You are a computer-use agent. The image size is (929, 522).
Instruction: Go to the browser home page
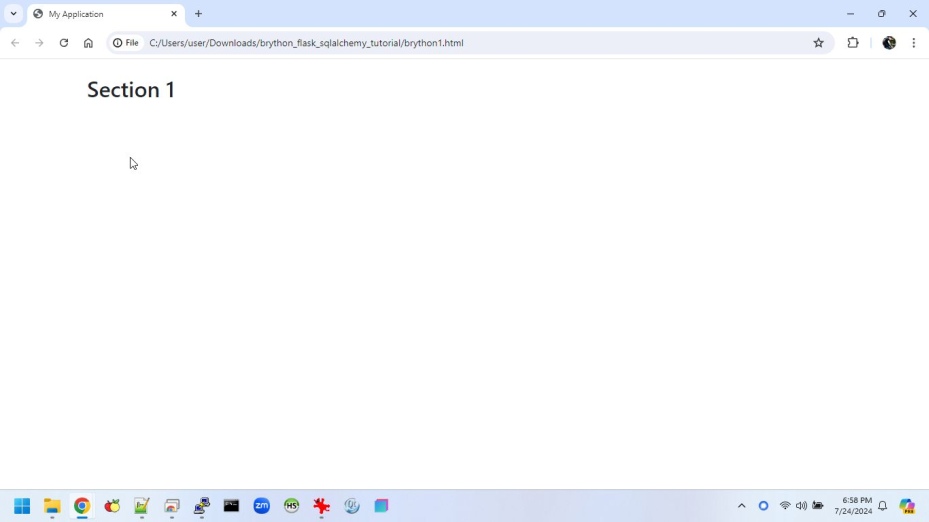88,43
